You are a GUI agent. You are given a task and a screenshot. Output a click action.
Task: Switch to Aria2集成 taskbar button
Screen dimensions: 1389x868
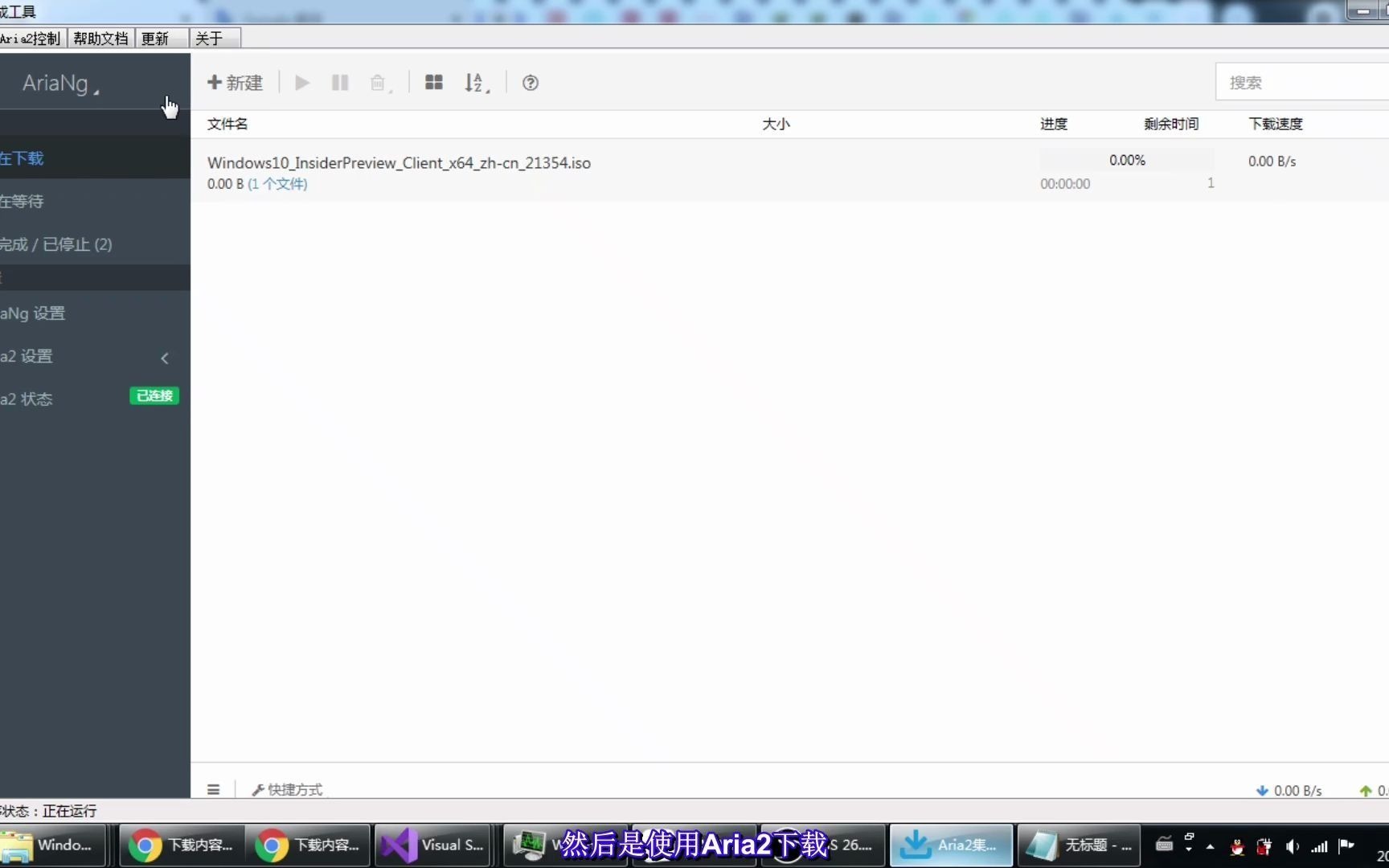(x=951, y=845)
